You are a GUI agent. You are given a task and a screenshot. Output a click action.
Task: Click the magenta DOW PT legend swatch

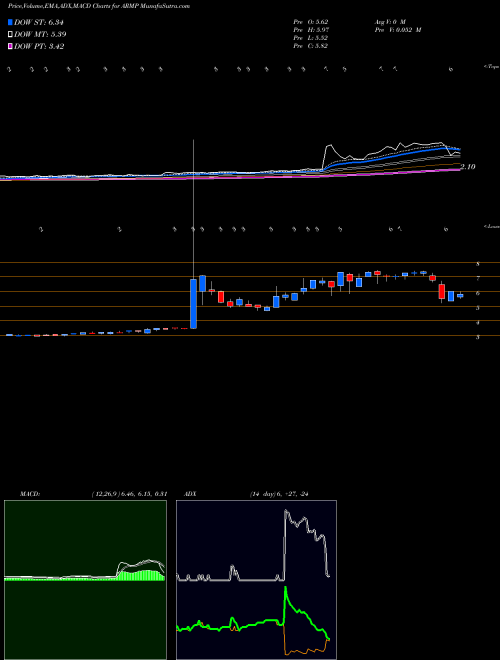click(x=11, y=46)
